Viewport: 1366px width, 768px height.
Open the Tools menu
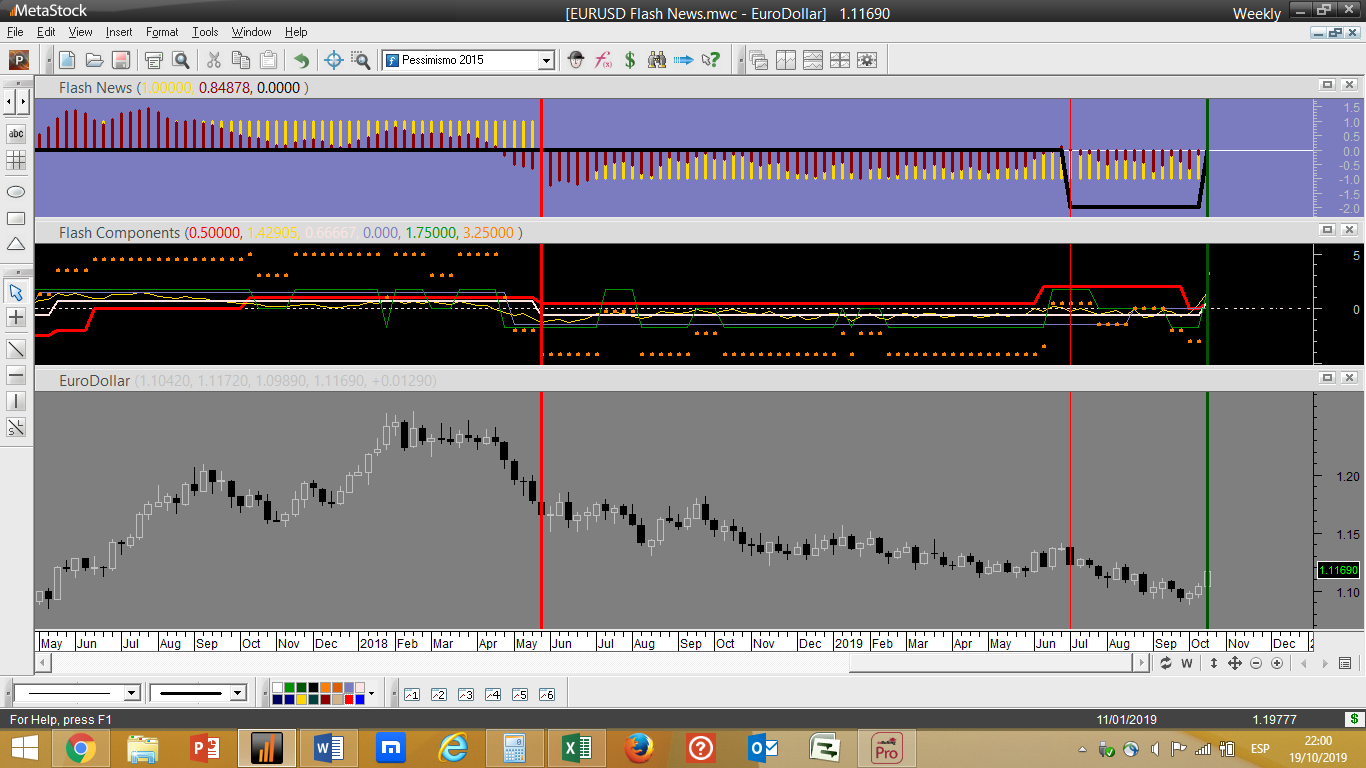point(205,32)
